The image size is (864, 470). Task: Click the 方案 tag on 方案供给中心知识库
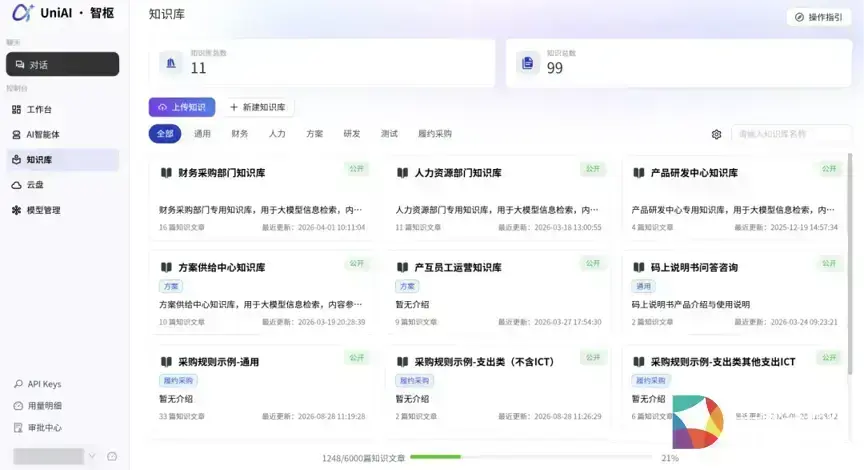(x=171, y=287)
